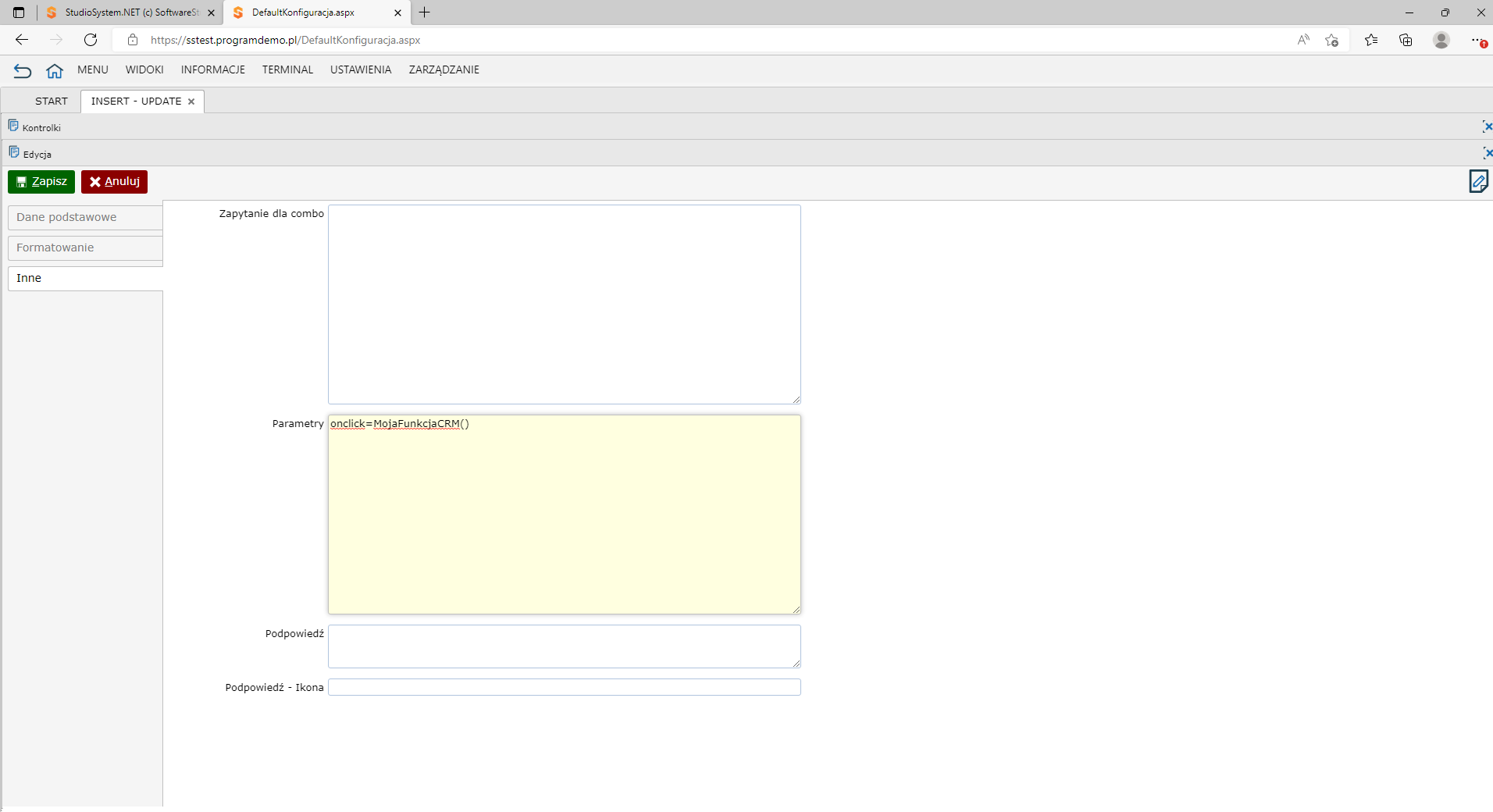Open the TERMINAL menu

(287, 69)
